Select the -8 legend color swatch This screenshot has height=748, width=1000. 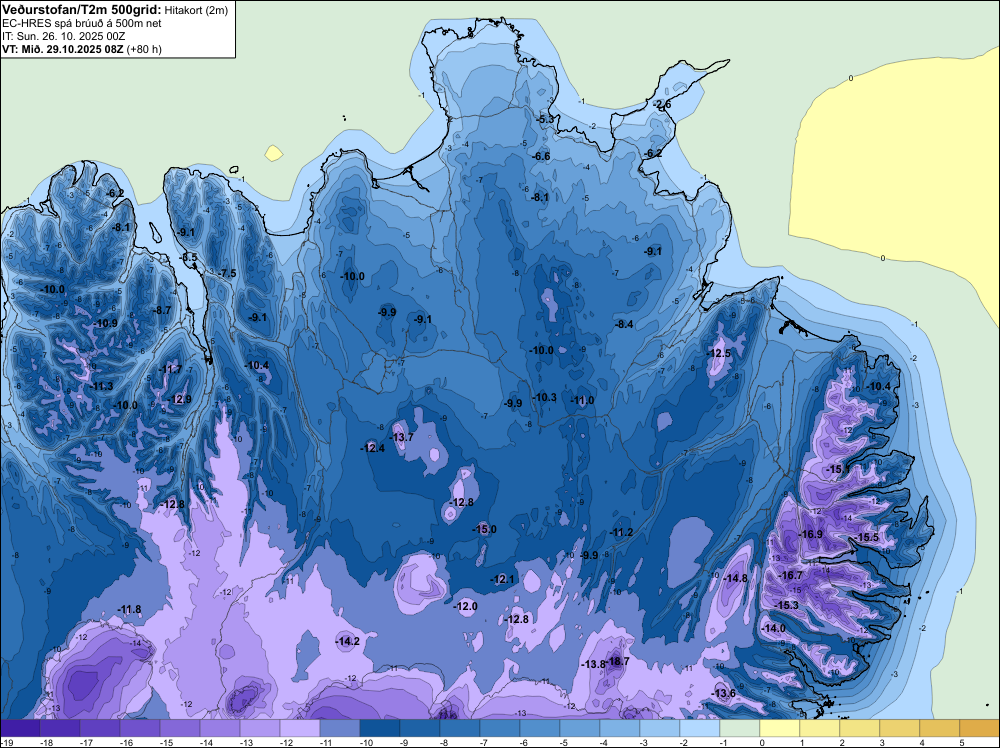[x=460, y=728]
